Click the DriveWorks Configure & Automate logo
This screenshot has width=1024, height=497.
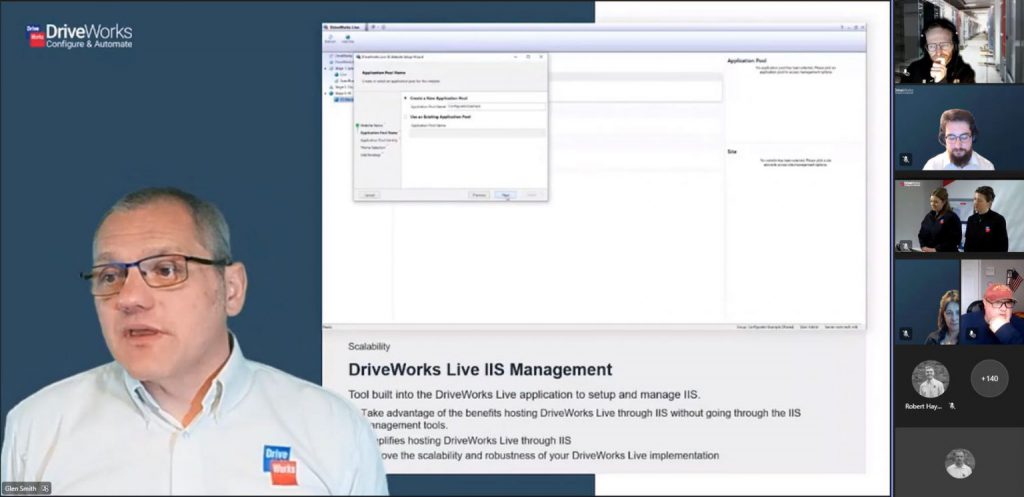click(x=79, y=36)
